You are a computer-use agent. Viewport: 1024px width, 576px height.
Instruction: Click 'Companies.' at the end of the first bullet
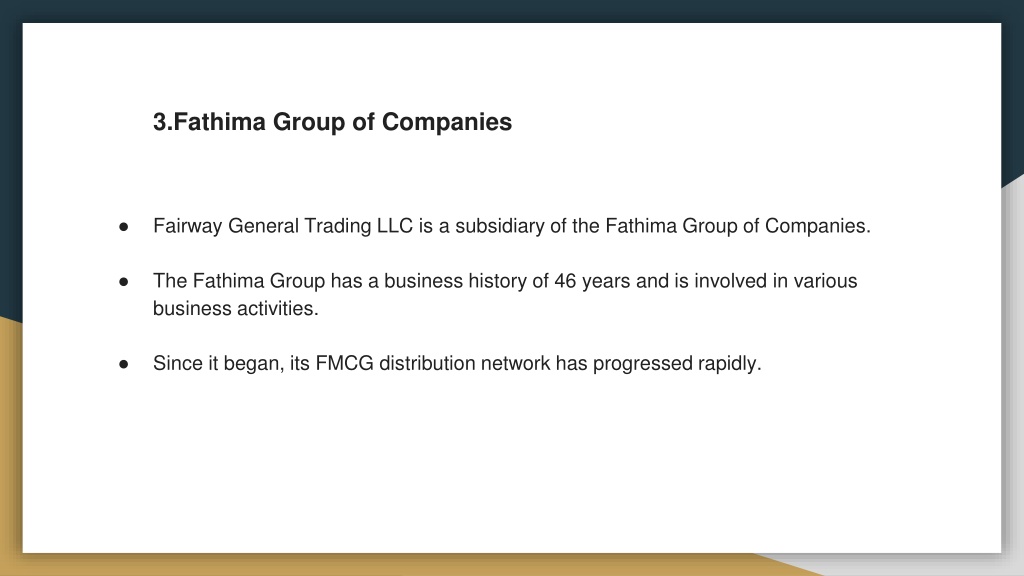point(818,227)
